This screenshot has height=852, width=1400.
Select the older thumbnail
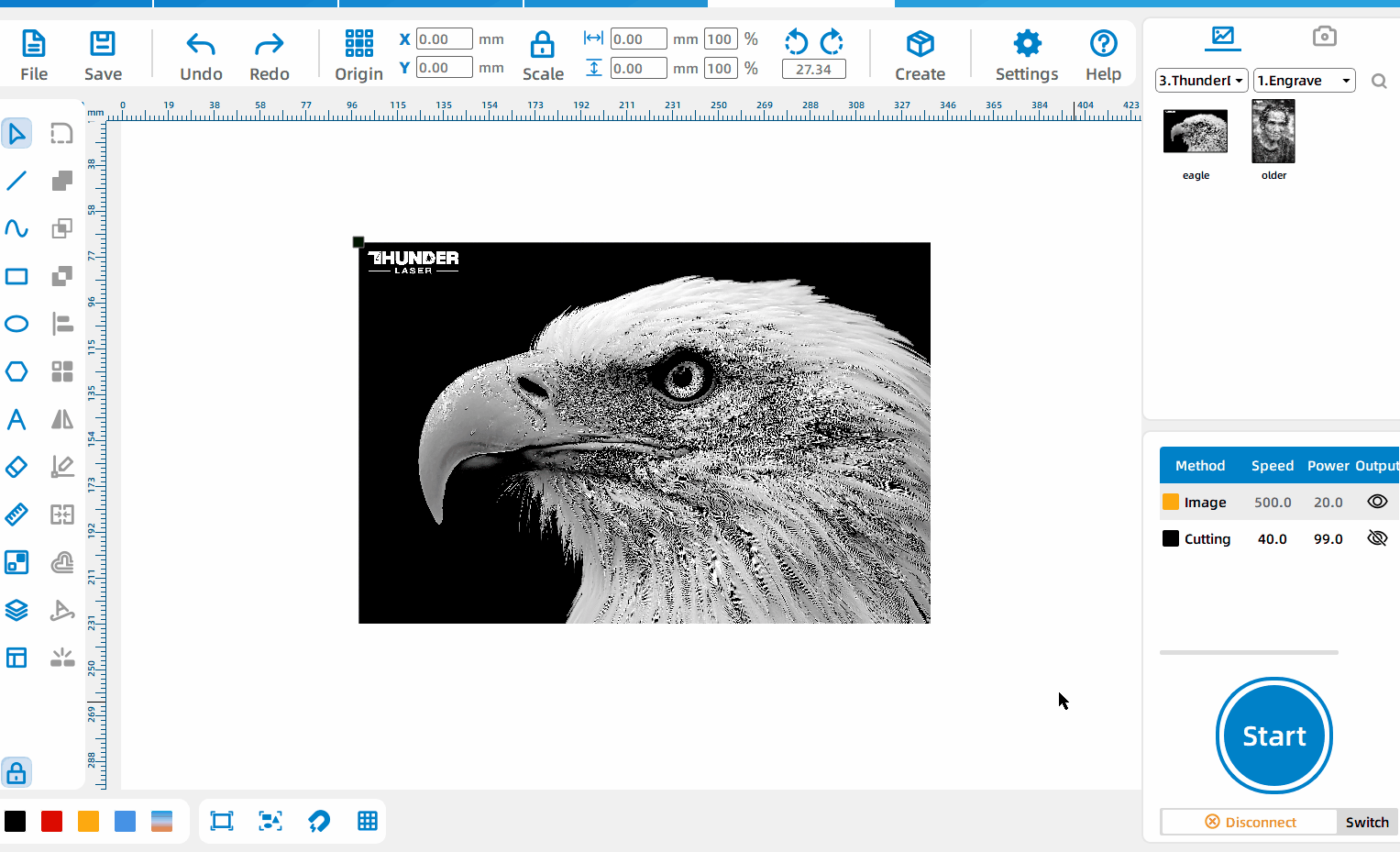coord(1273,131)
